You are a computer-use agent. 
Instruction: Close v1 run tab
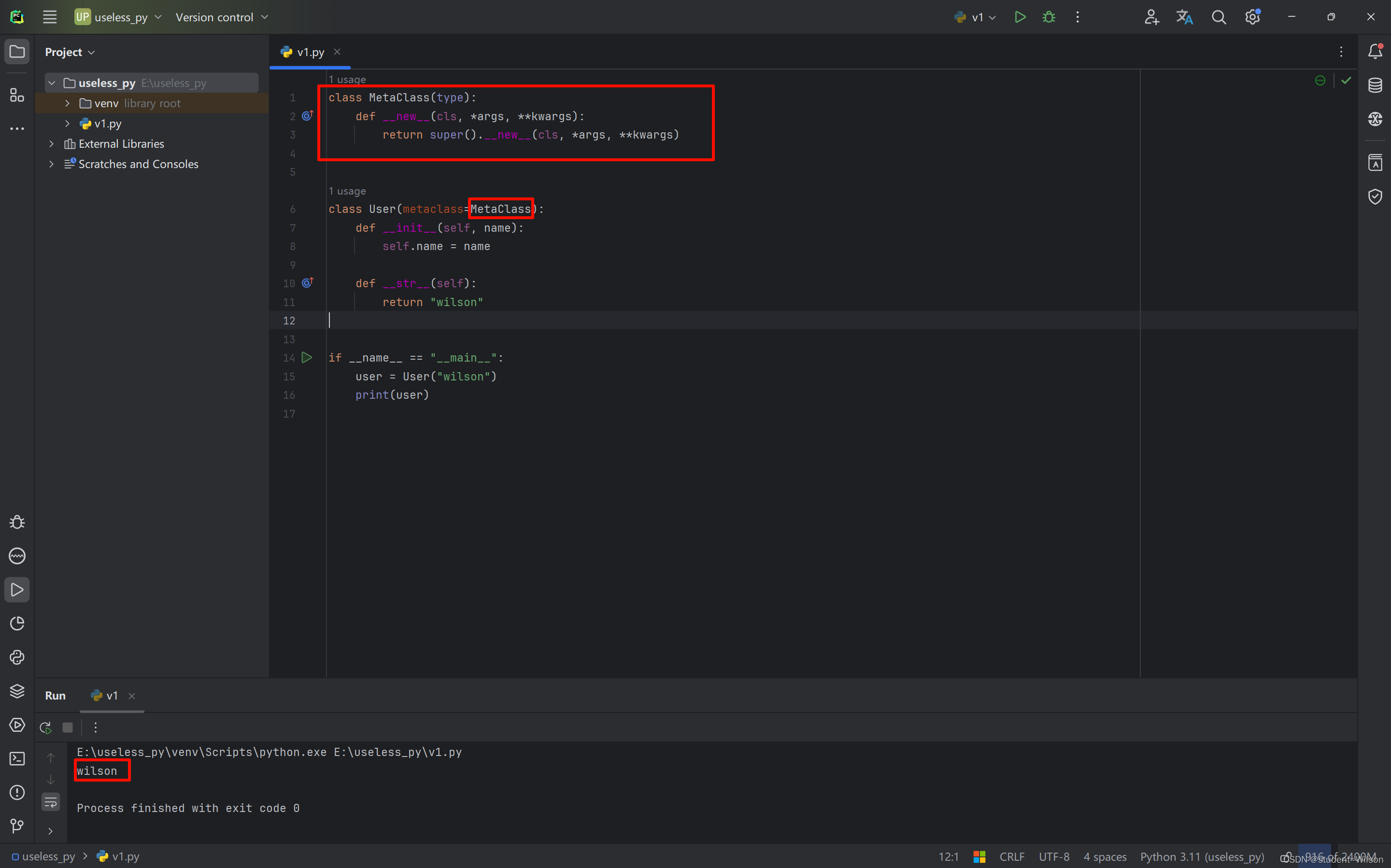point(131,696)
